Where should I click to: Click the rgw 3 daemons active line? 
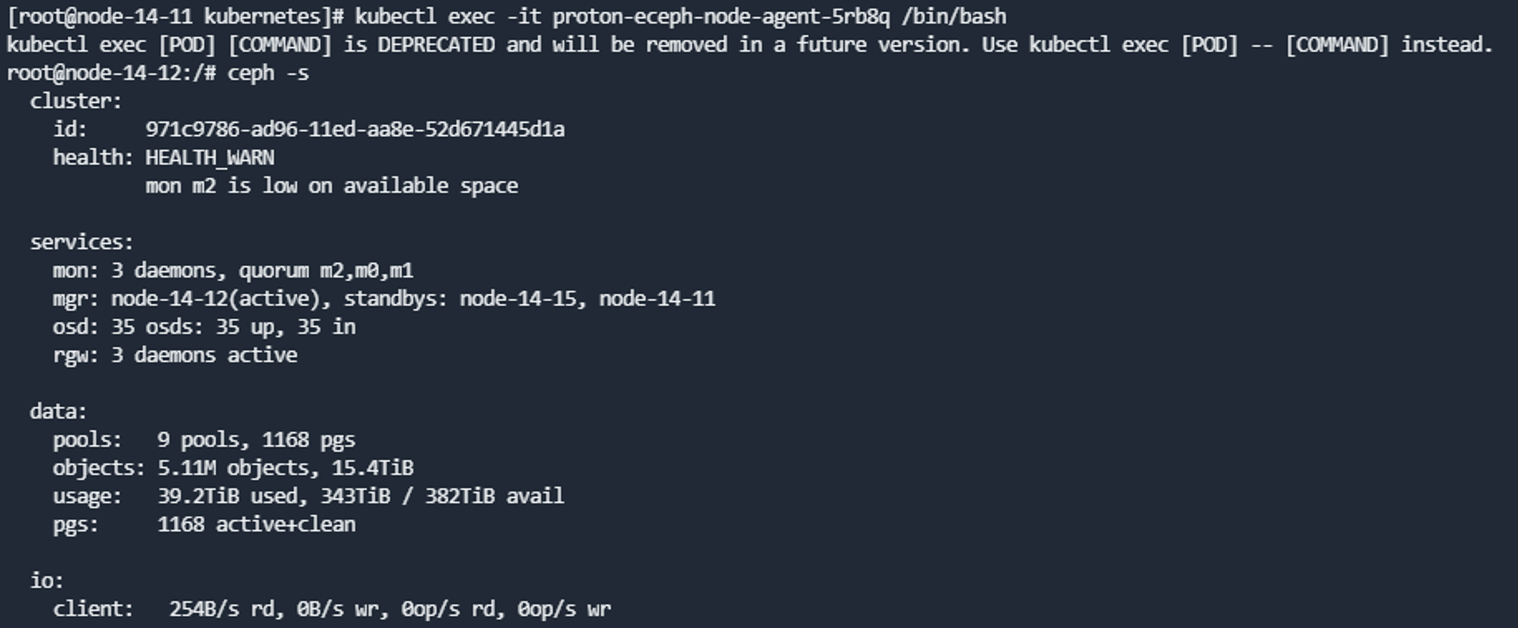pyautogui.click(x=175, y=355)
